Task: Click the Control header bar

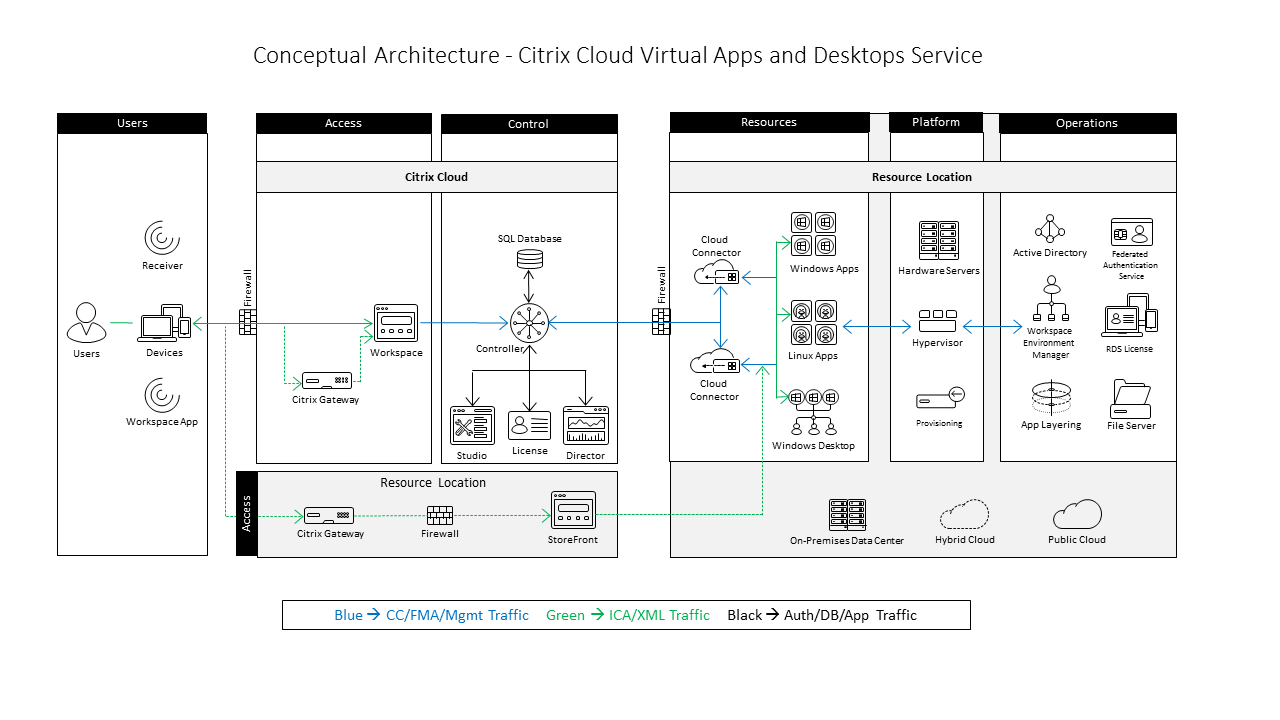Action: pyautogui.click(x=529, y=124)
